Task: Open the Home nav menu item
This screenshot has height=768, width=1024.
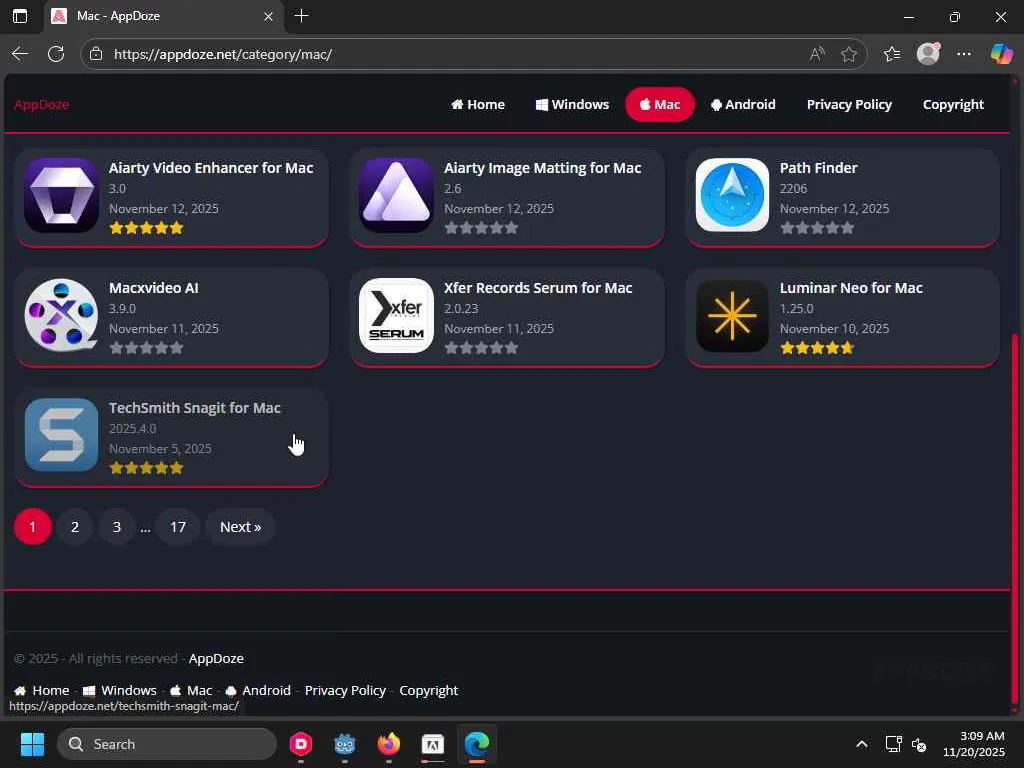Action: pyautogui.click(x=478, y=104)
